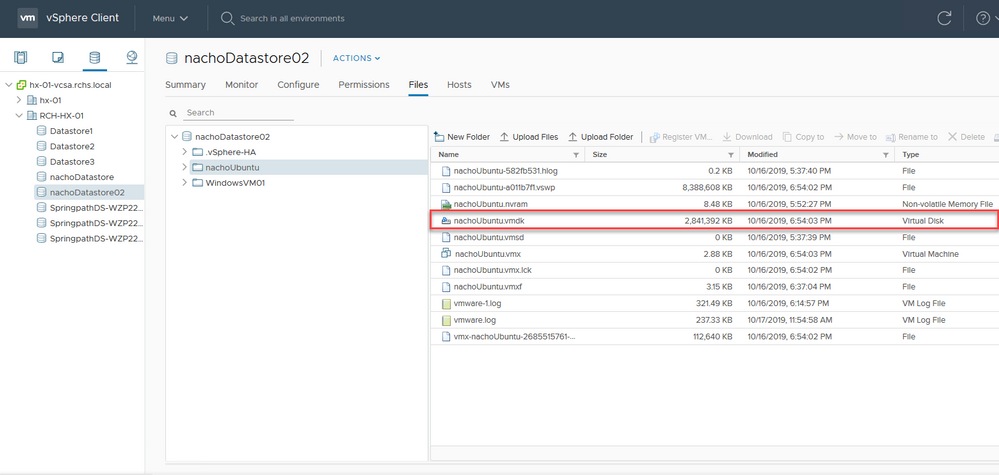The image size is (999, 475).
Task: Click the New Folder toolbar button
Action: tap(461, 137)
